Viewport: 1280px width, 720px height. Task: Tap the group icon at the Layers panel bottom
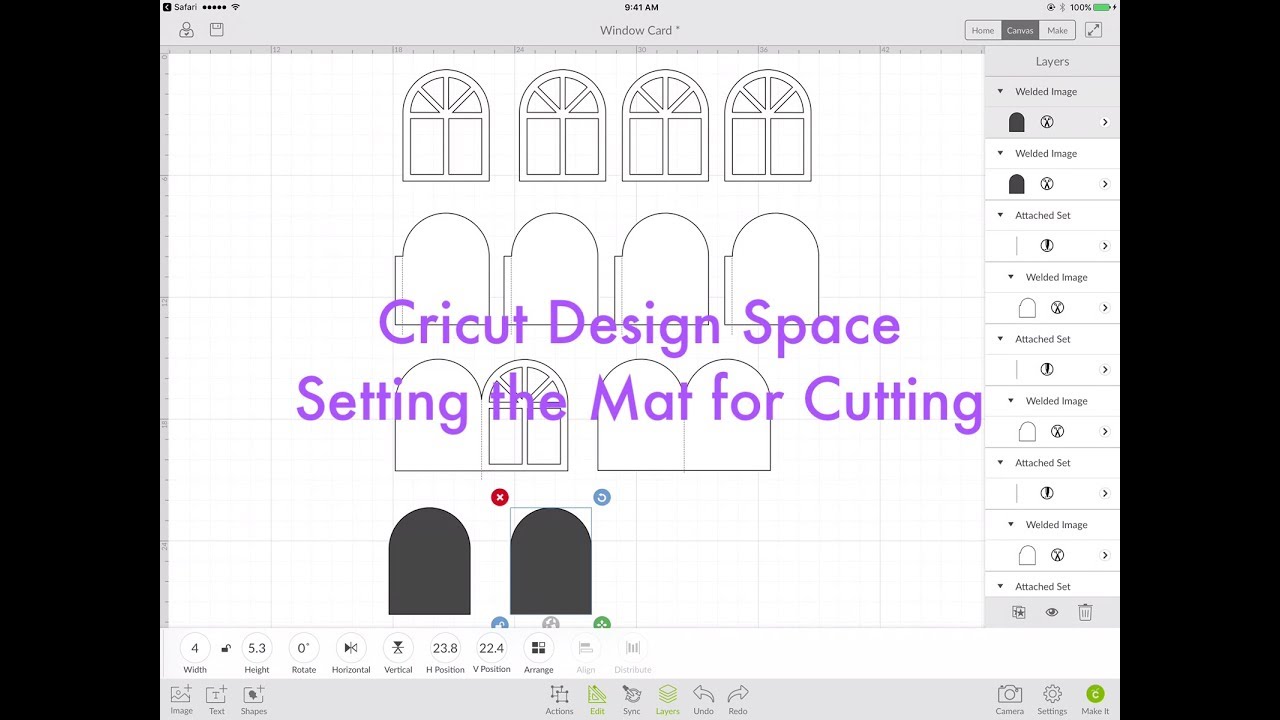[1019, 612]
